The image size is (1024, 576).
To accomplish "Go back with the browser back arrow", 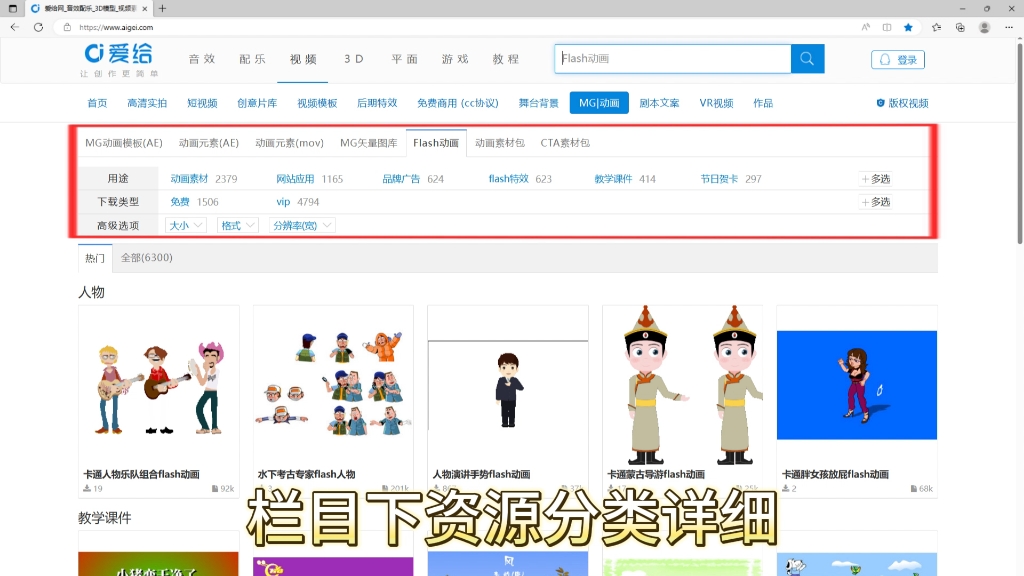I will [x=14, y=27].
